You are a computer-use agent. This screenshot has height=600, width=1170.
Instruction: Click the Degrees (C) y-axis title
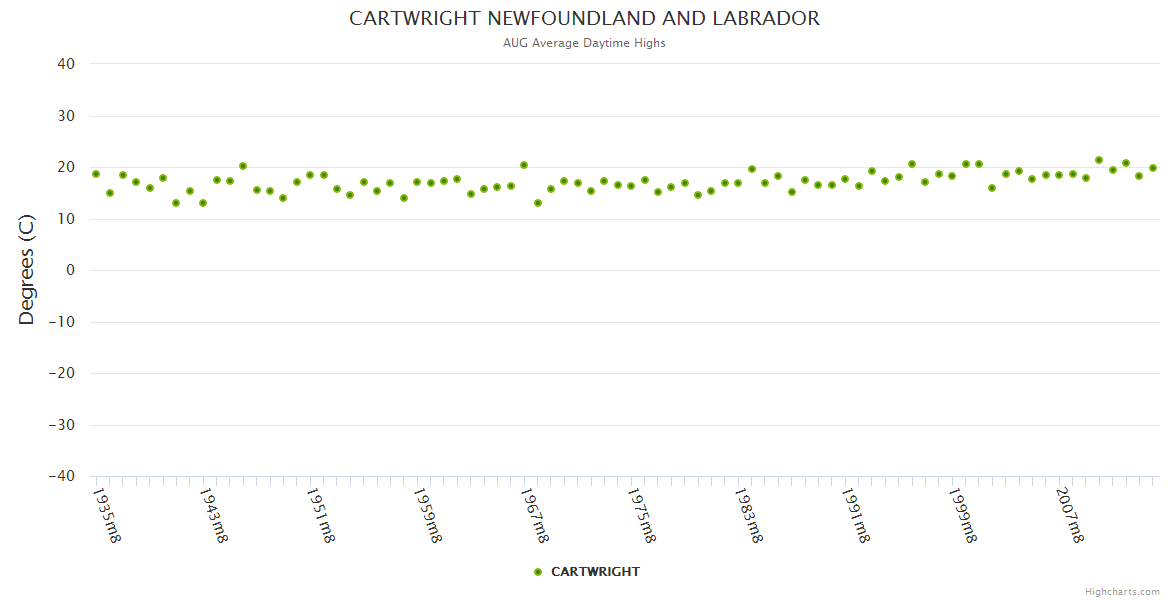[x=27, y=270]
